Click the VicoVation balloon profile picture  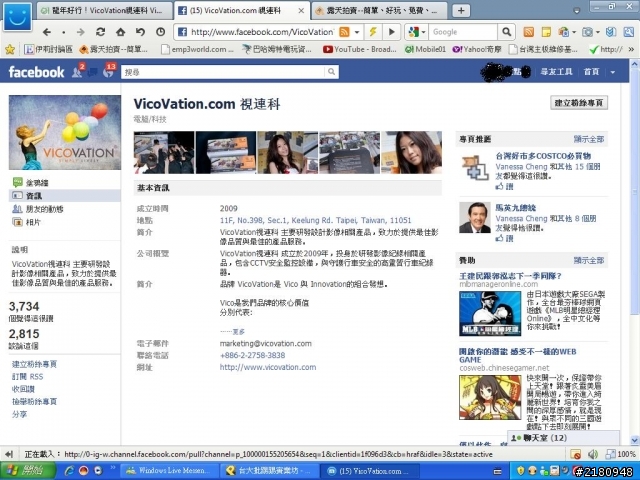point(65,132)
